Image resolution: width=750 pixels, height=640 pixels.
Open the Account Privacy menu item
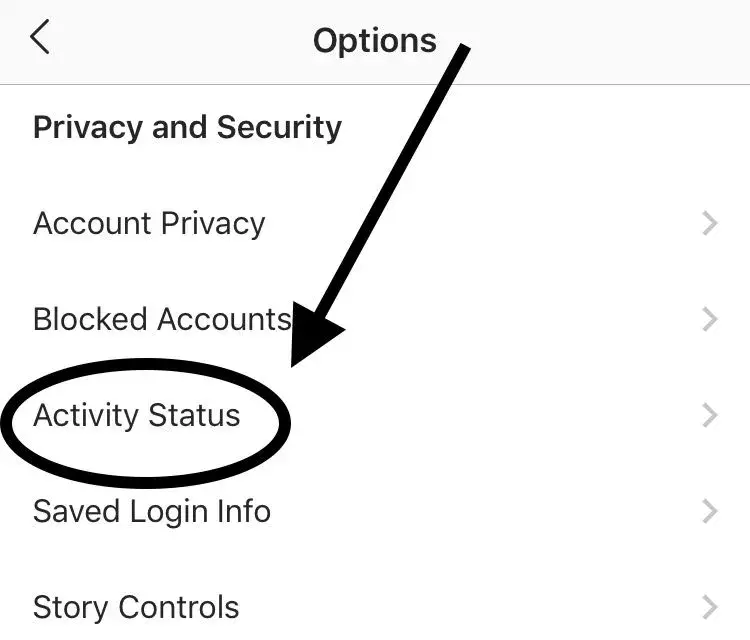click(149, 224)
